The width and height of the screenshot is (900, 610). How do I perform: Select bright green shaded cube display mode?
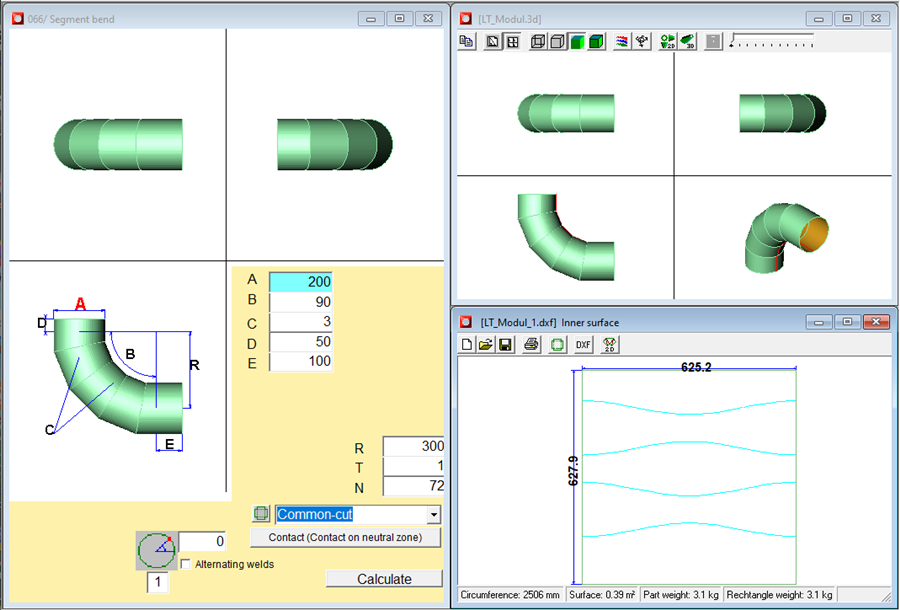(x=577, y=41)
